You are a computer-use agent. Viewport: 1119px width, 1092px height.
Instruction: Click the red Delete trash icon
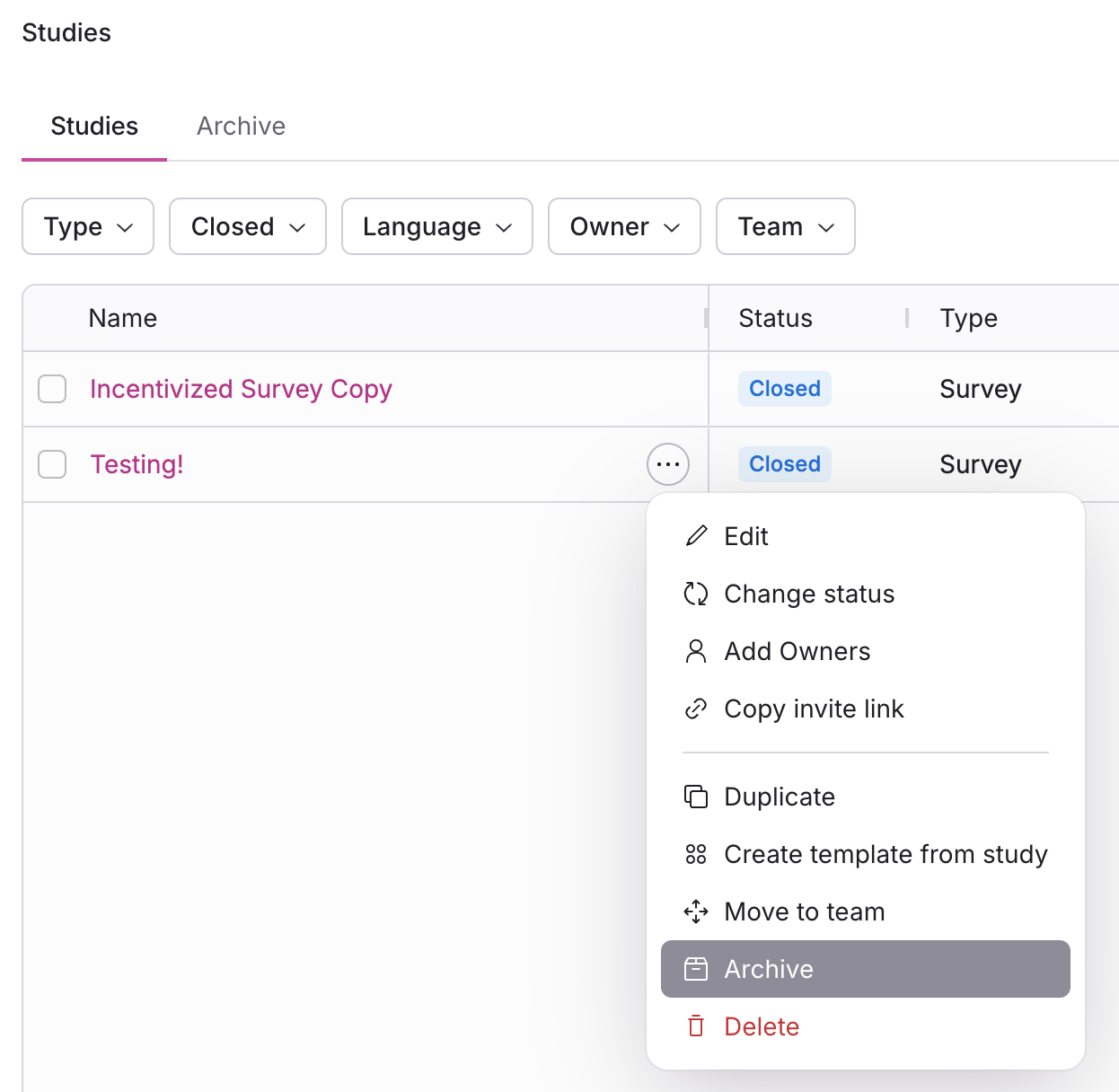point(696,1026)
